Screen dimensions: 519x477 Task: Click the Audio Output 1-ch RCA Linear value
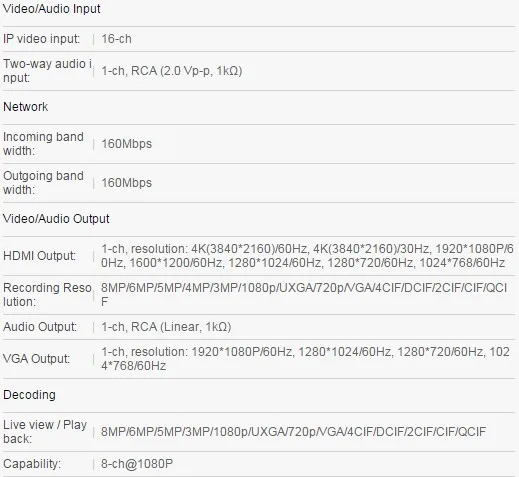coord(166,327)
